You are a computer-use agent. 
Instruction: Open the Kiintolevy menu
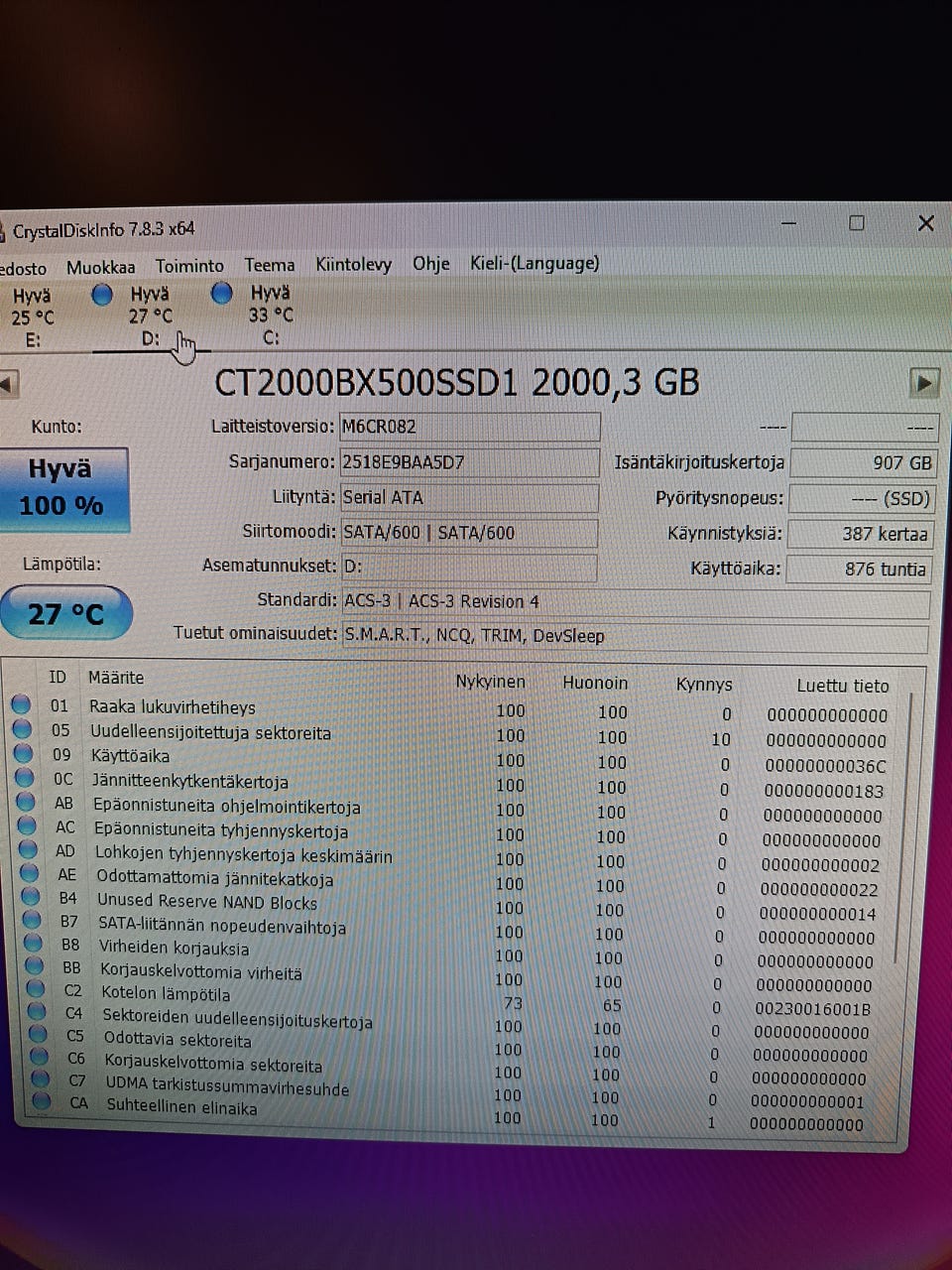[x=353, y=264]
